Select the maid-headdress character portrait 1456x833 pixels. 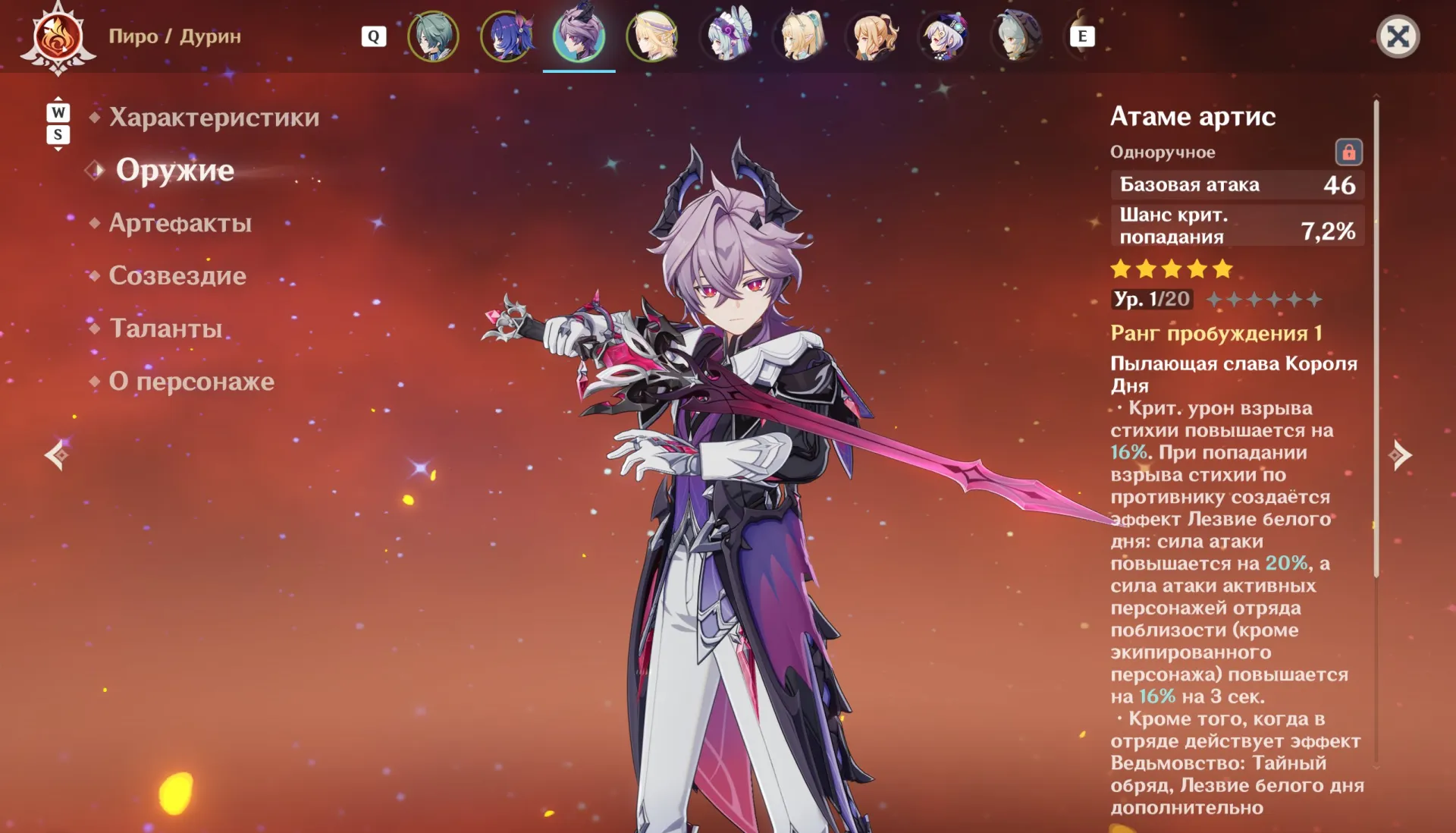[x=726, y=36]
